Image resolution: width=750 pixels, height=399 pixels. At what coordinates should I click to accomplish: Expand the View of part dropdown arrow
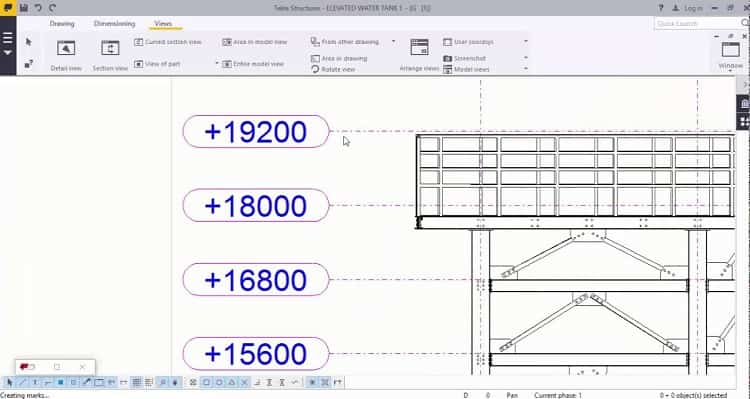(x=217, y=63)
